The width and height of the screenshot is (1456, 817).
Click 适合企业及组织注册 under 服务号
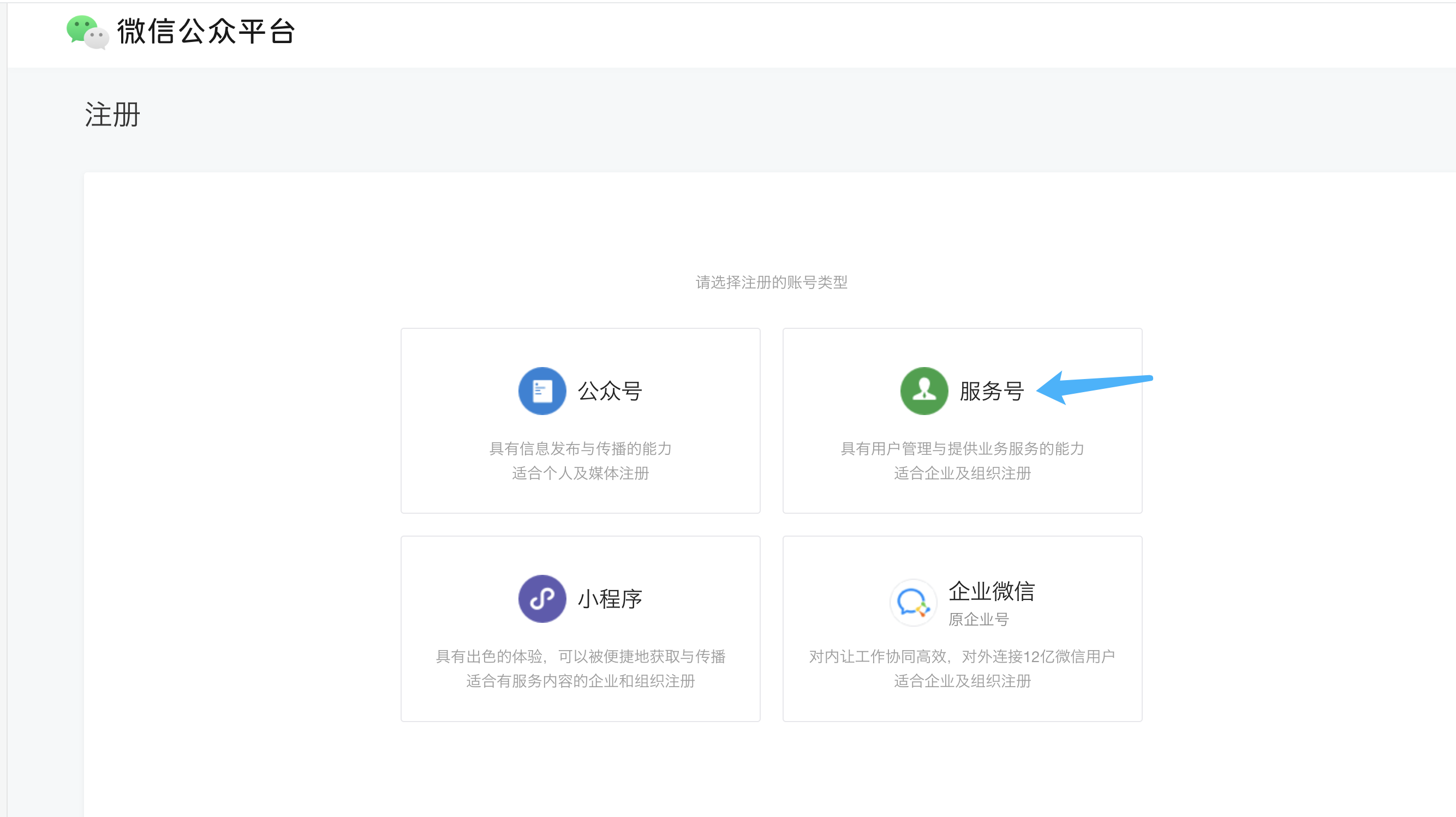pos(963,473)
